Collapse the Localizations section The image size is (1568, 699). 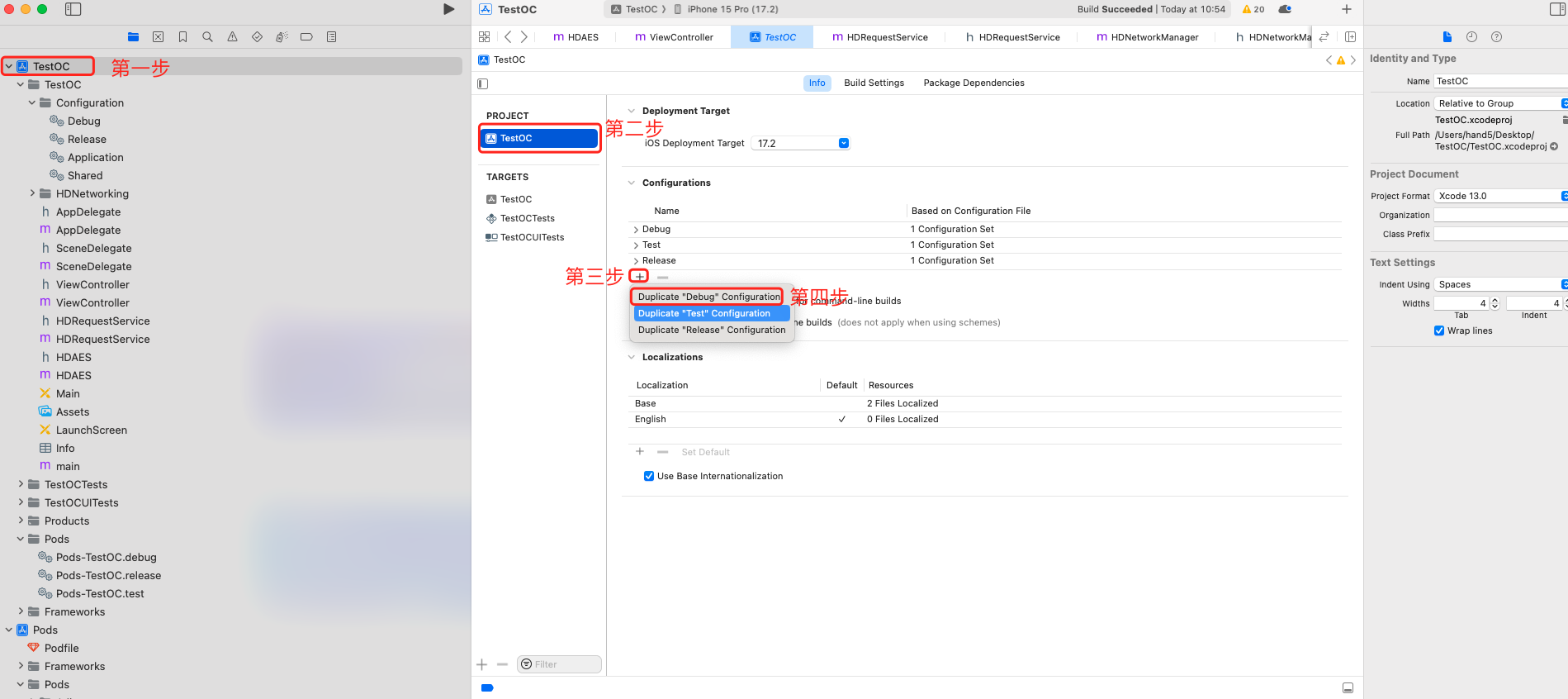(x=632, y=357)
